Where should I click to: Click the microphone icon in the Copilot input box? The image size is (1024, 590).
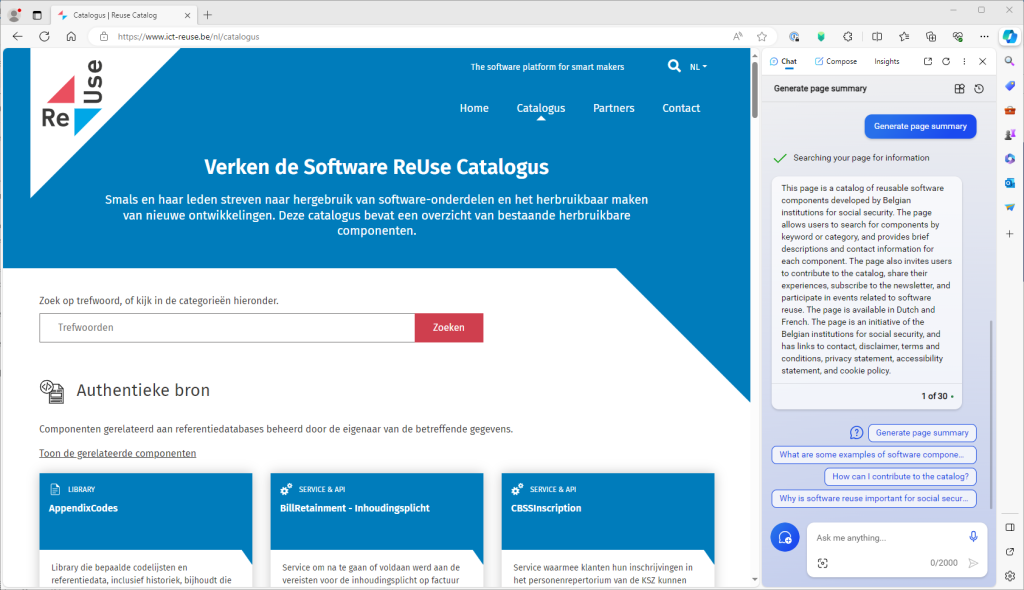(973, 537)
